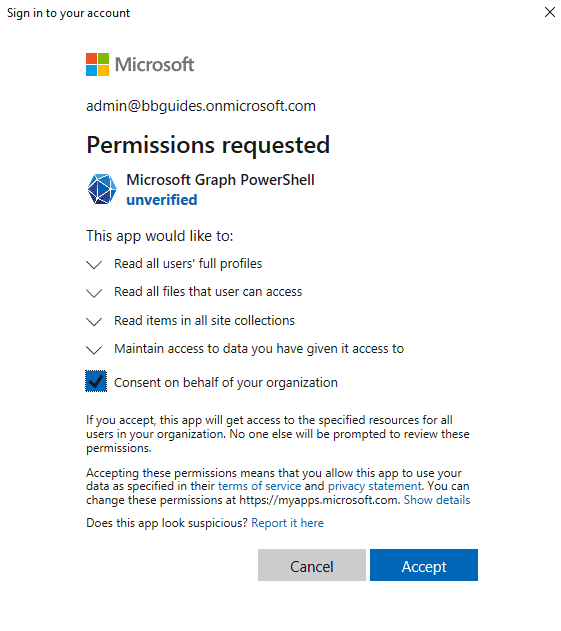
Task: Close the sign-in dialog window
Action: click(550, 12)
